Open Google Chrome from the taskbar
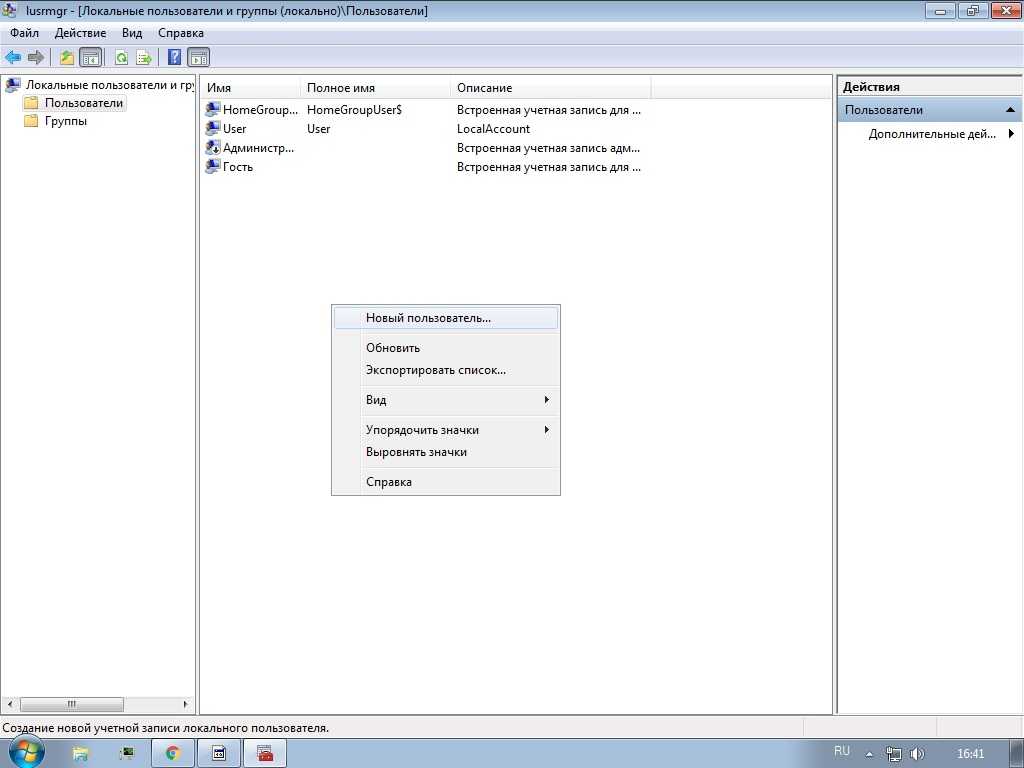1024x768 pixels. (x=173, y=753)
